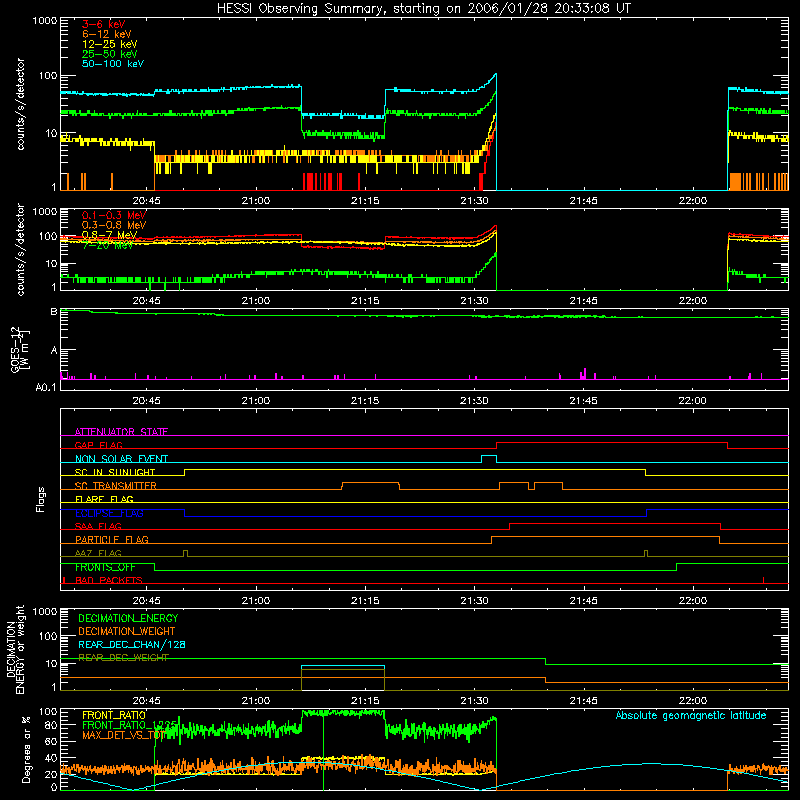Screen dimensions: 800x800
Task: Click the HESSI Observing Summary title text
Action: pyautogui.click(x=423, y=8)
